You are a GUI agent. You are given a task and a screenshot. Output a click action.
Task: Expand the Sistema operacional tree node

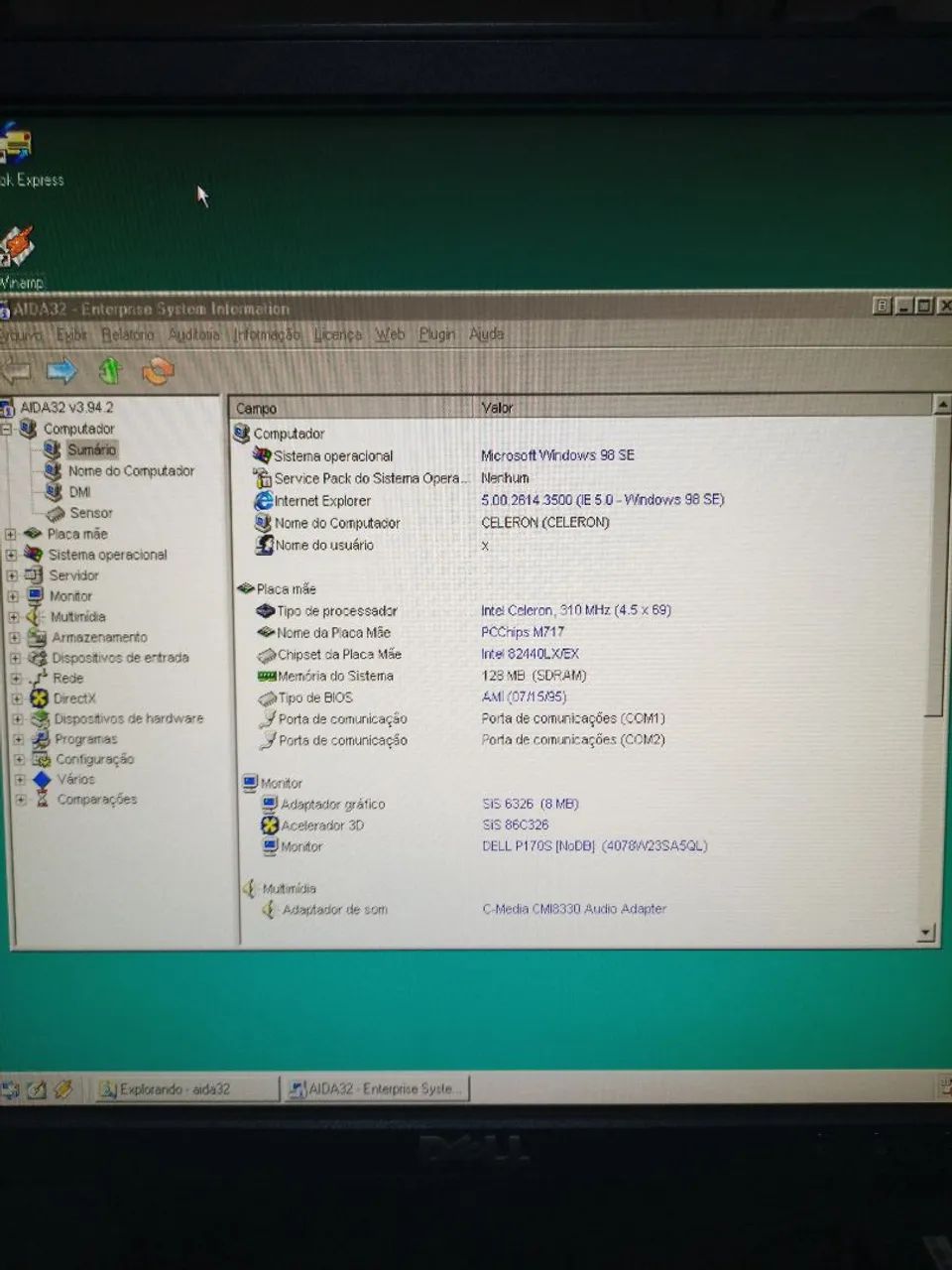click(12, 556)
